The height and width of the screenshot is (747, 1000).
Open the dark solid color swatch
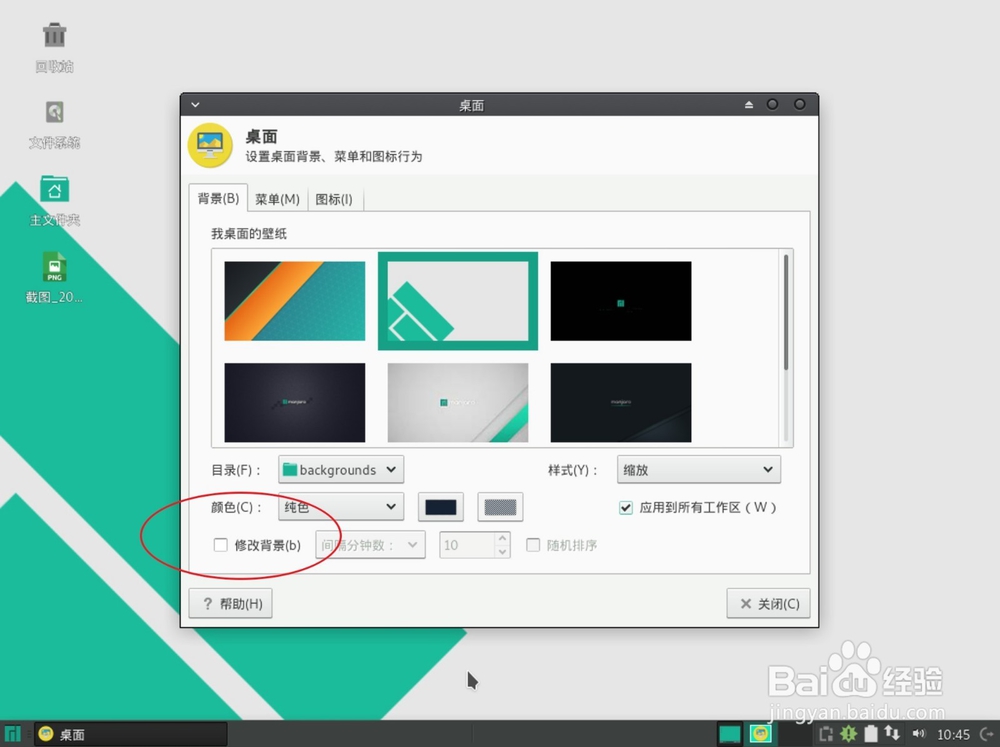pos(440,507)
